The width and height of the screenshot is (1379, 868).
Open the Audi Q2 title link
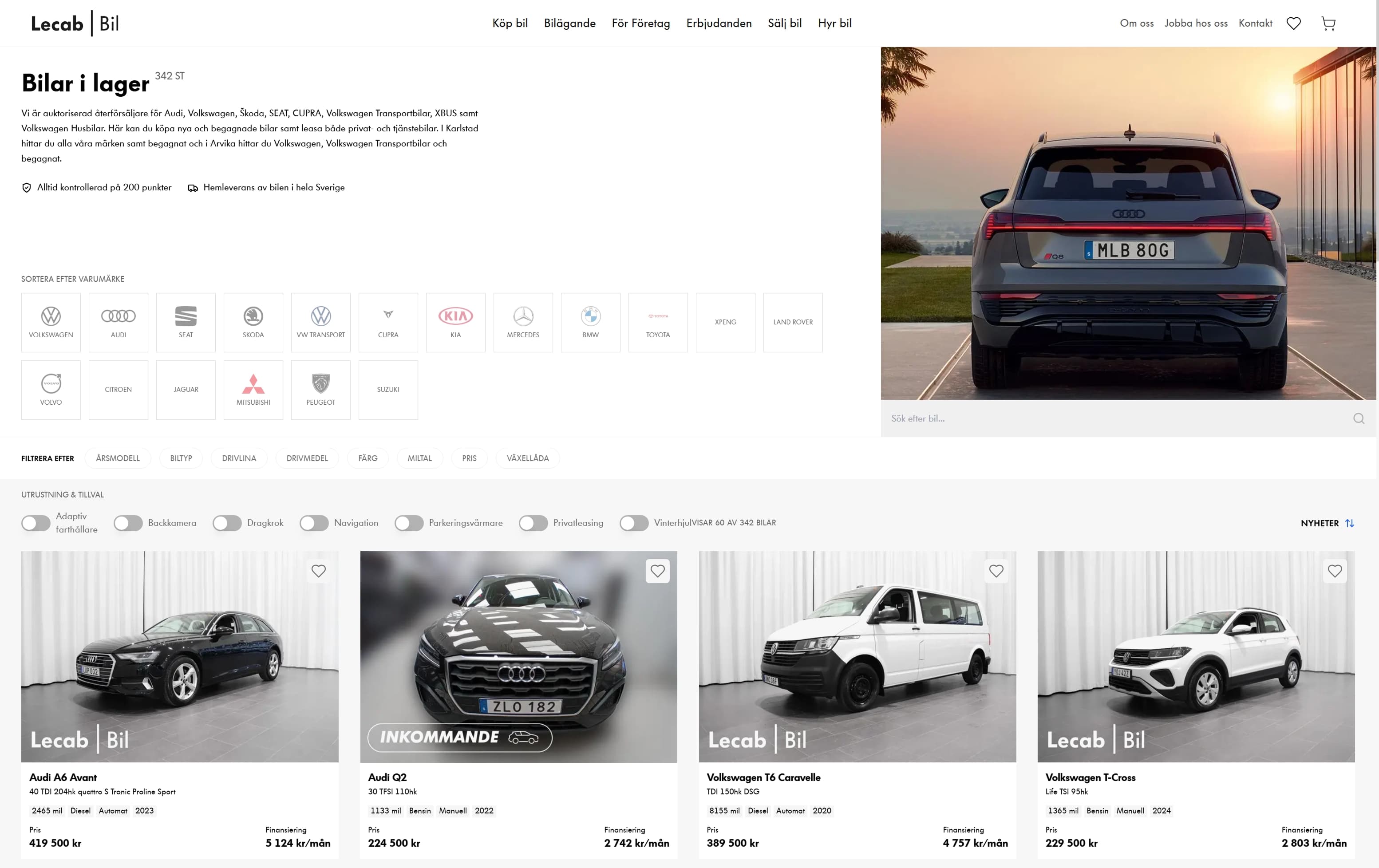pos(388,777)
